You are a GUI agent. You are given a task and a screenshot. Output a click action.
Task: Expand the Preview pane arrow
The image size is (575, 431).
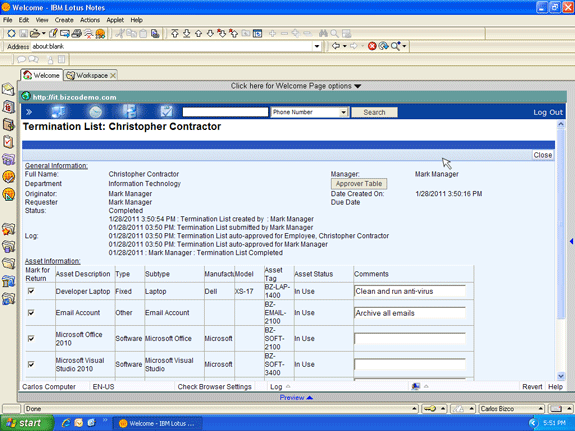(310, 397)
